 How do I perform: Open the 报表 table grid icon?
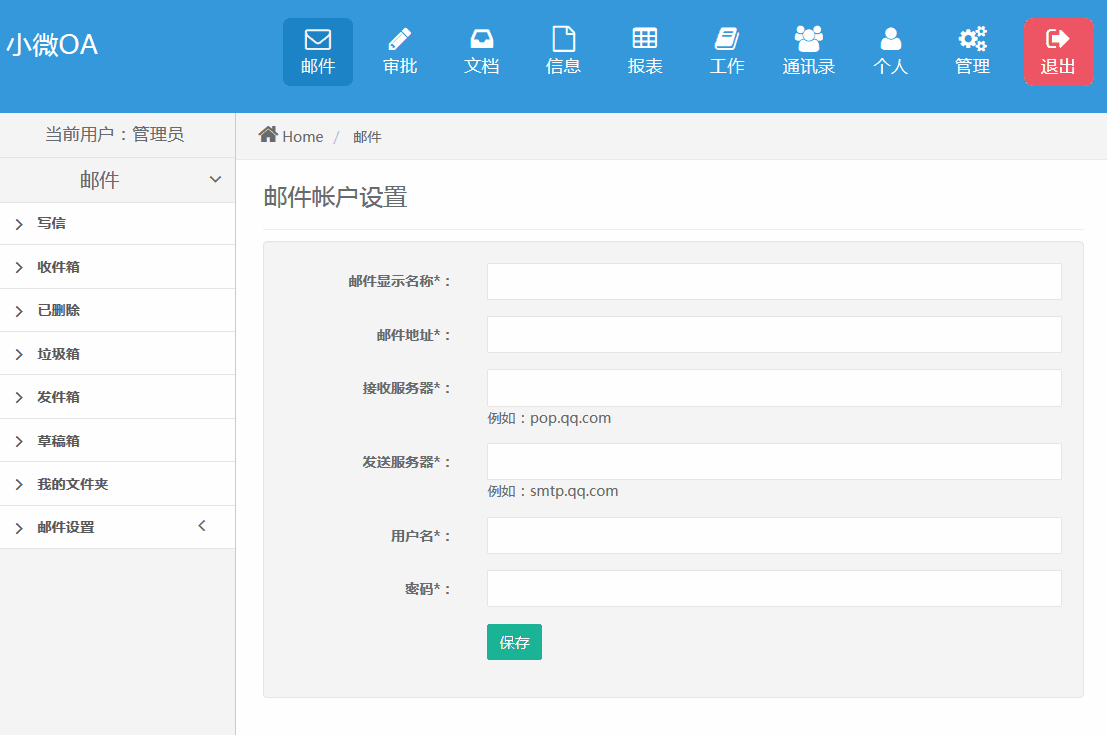(x=645, y=39)
